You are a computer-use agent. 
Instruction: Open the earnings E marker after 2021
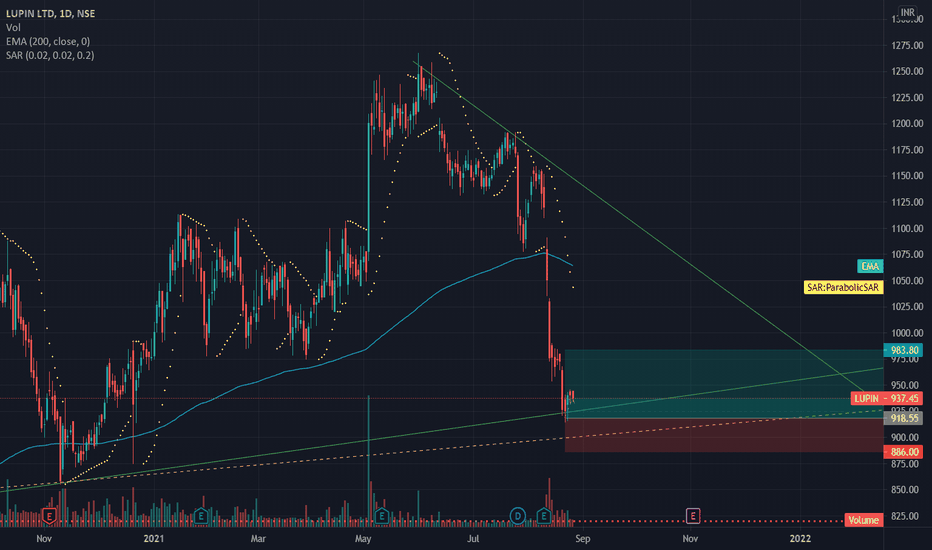201,516
